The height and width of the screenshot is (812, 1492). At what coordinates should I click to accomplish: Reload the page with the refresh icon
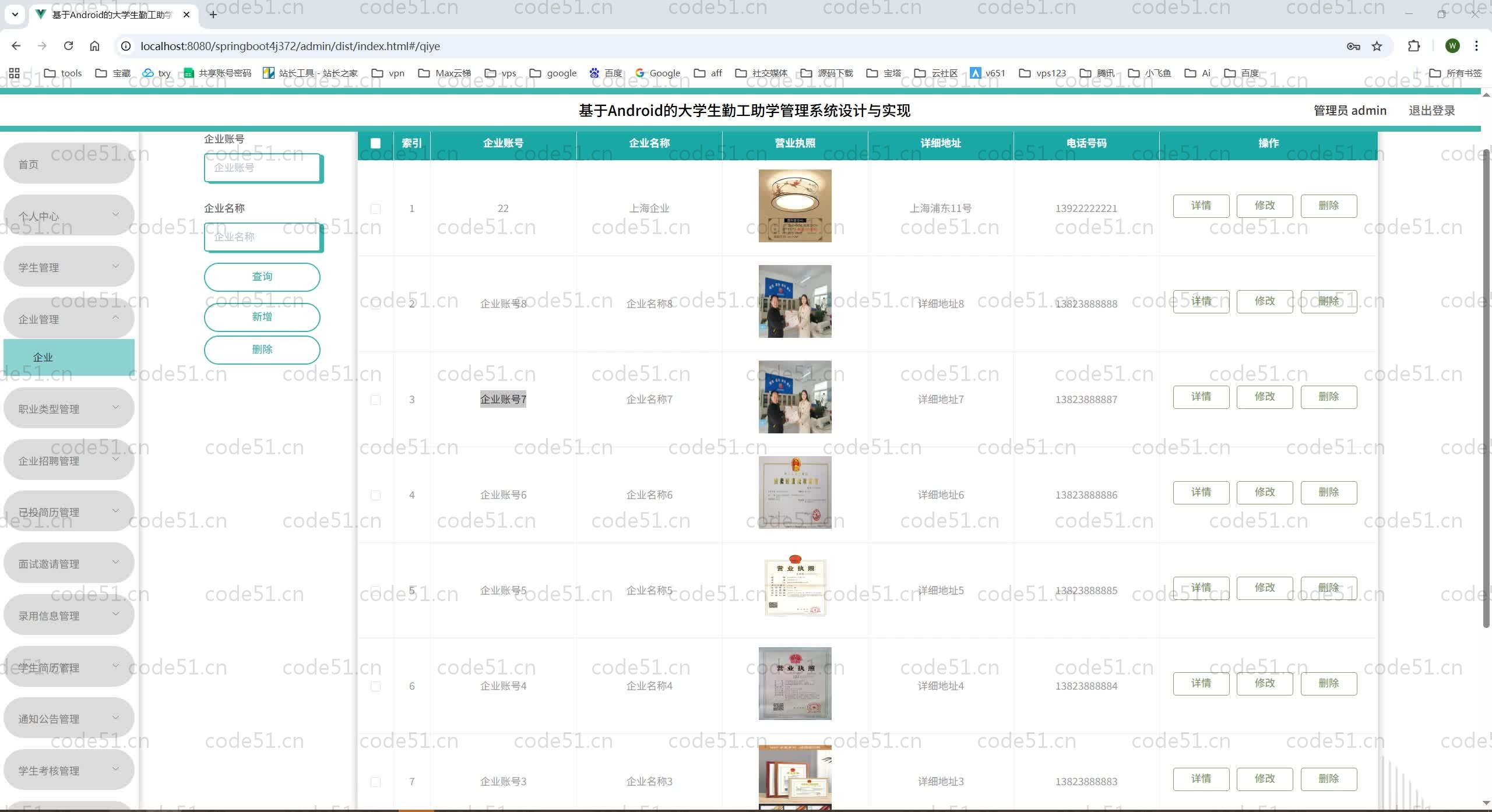(x=68, y=46)
